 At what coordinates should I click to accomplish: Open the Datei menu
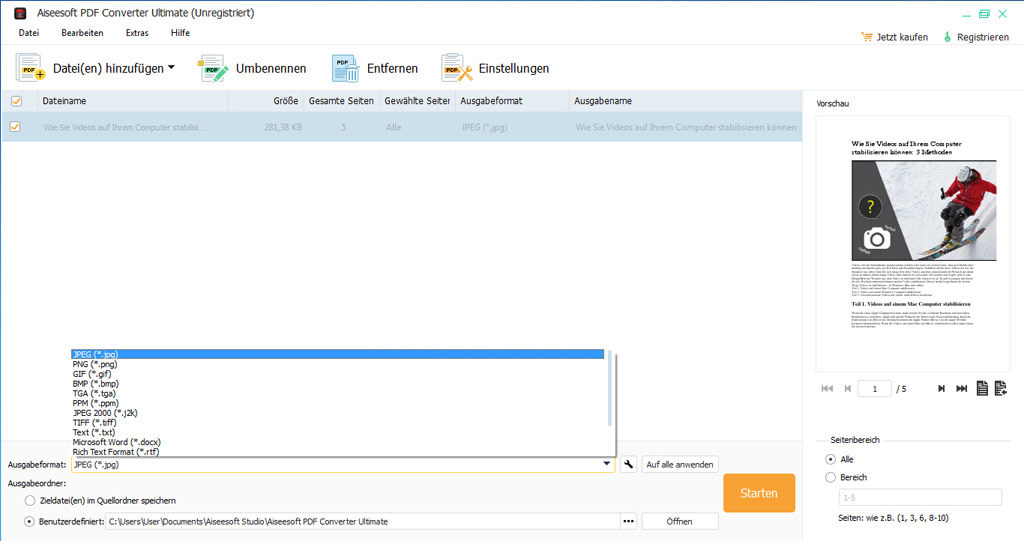point(29,33)
